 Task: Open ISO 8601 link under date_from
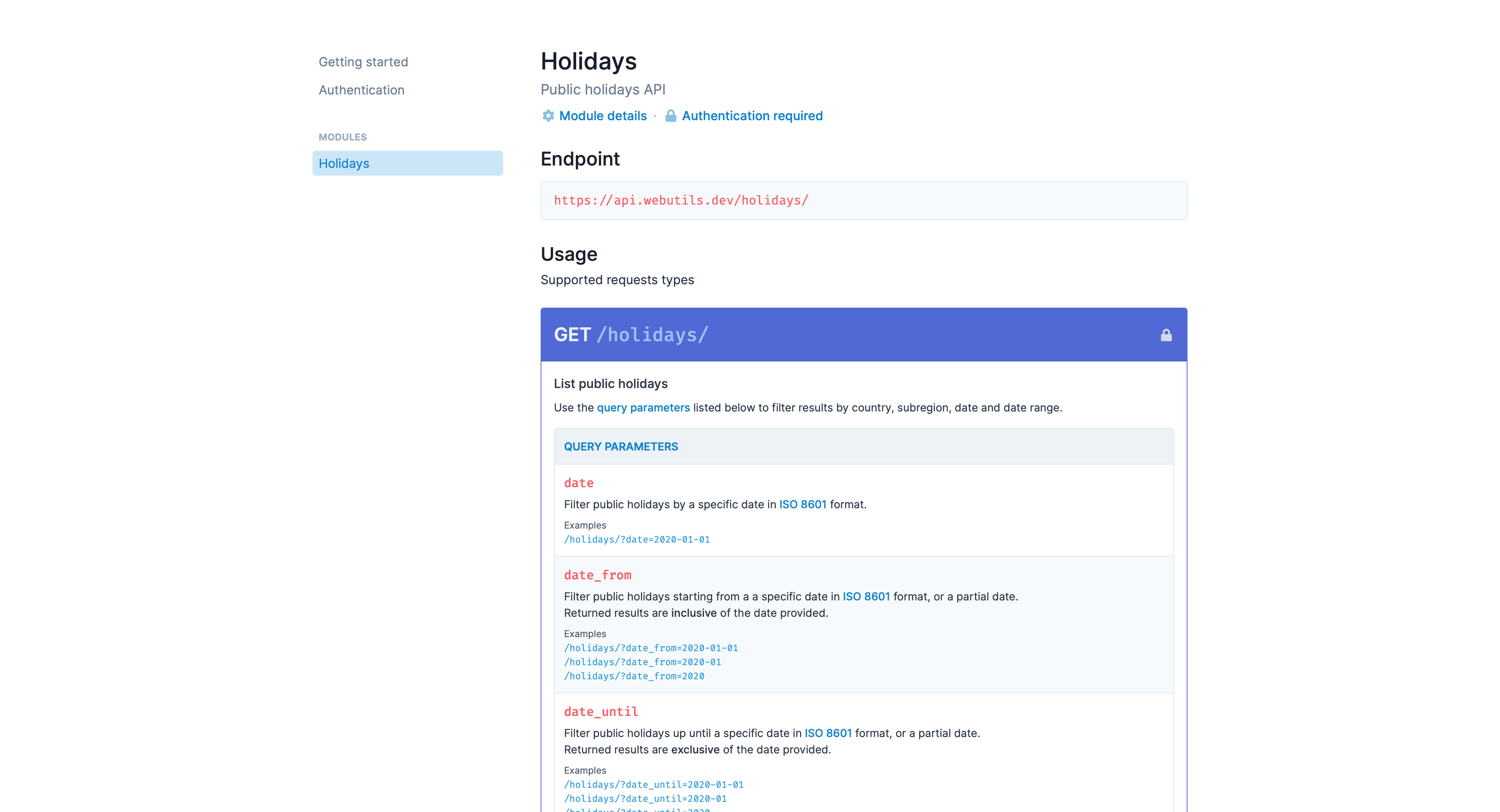point(866,597)
